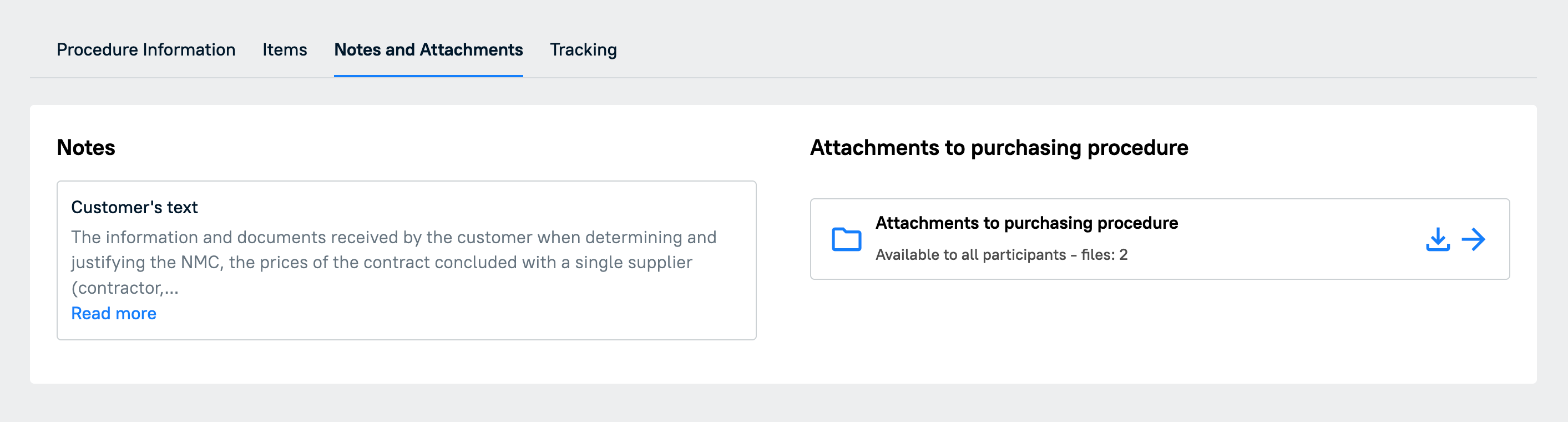Select the Customer's text note card
This screenshot has width=1568, height=422.
click(x=407, y=260)
